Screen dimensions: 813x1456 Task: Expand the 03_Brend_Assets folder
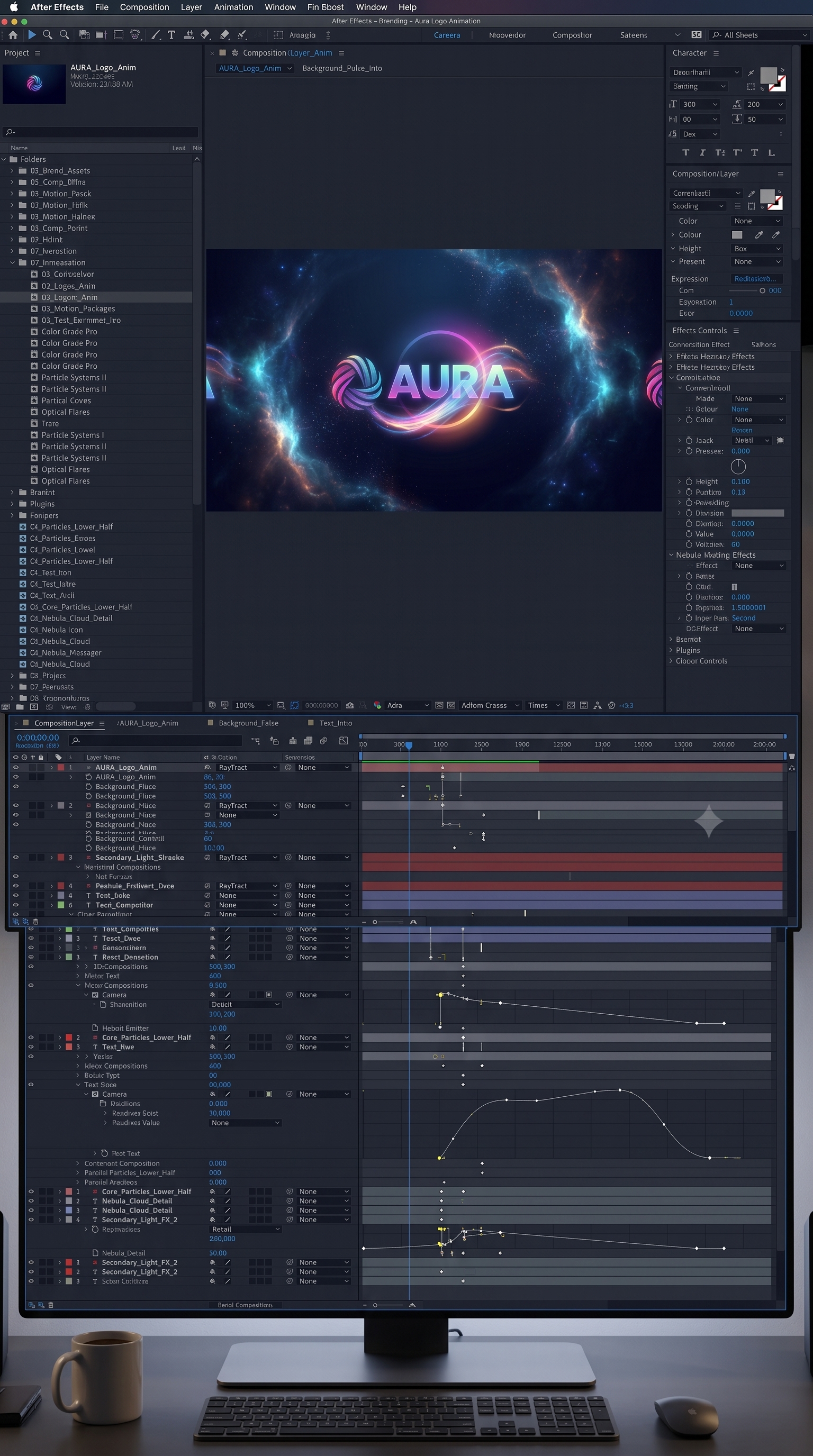pyautogui.click(x=12, y=171)
